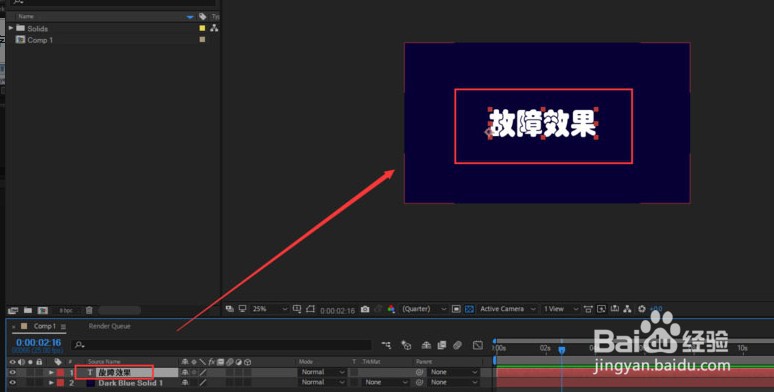Image resolution: width=774 pixels, height=392 pixels.
Task: Open the Active Camera view dropdown
Action: [x=507, y=309]
